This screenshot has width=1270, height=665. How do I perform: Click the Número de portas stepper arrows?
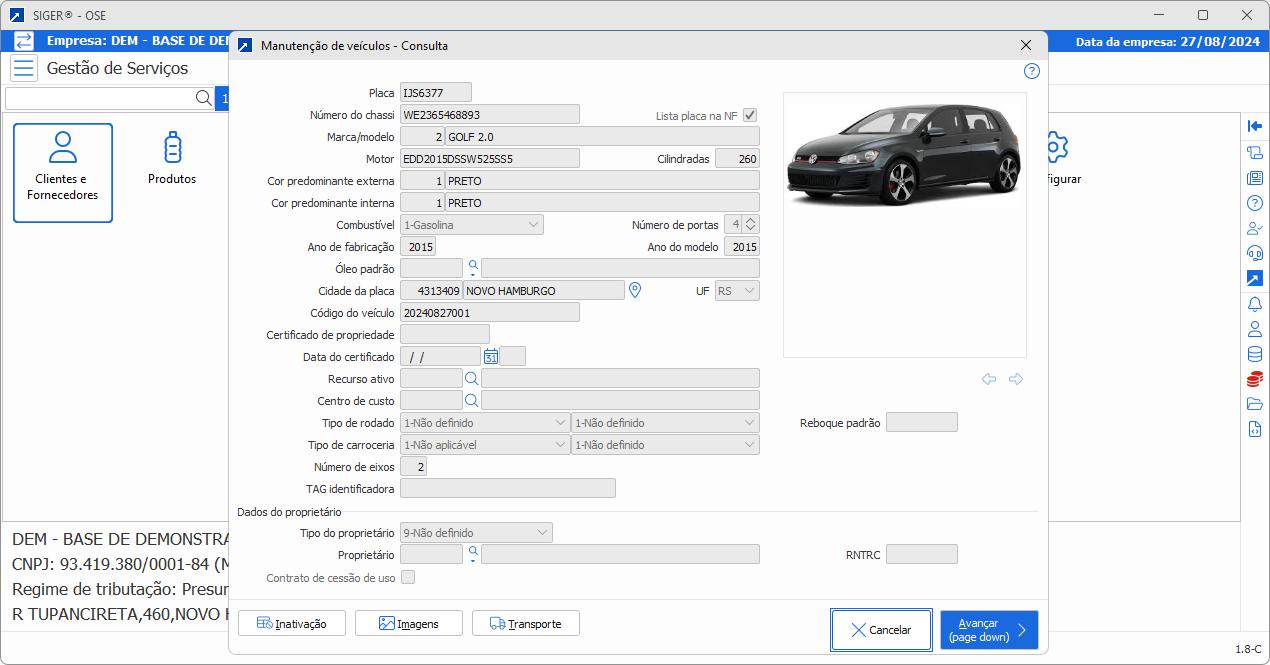click(x=751, y=225)
